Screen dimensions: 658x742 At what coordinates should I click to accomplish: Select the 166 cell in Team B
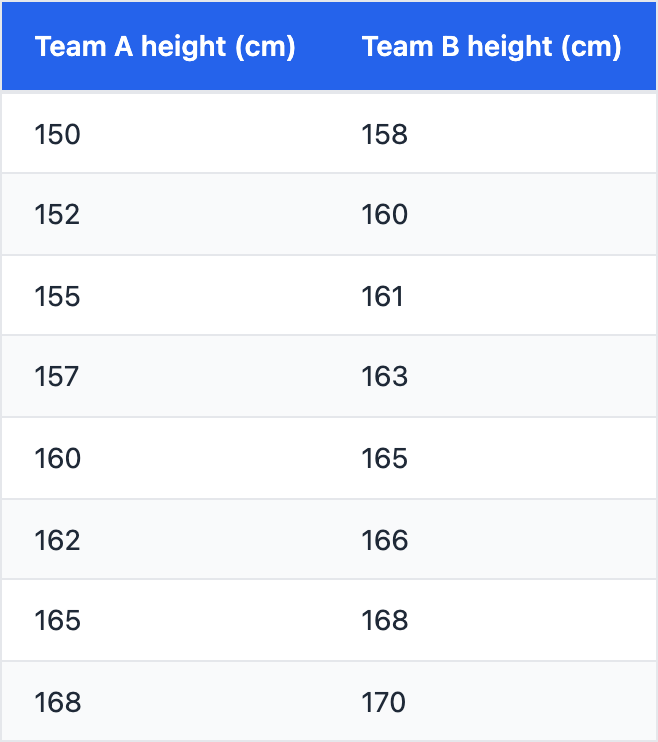point(385,541)
